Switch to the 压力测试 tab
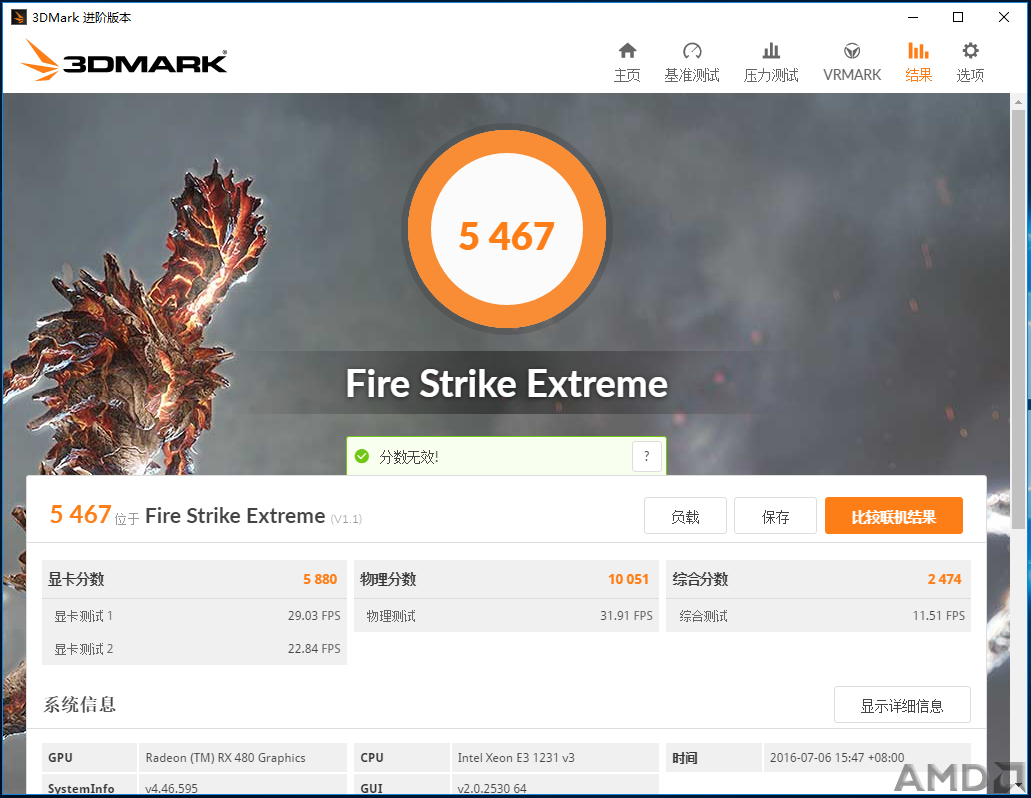This screenshot has height=798, width=1031. (x=771, y=76)
